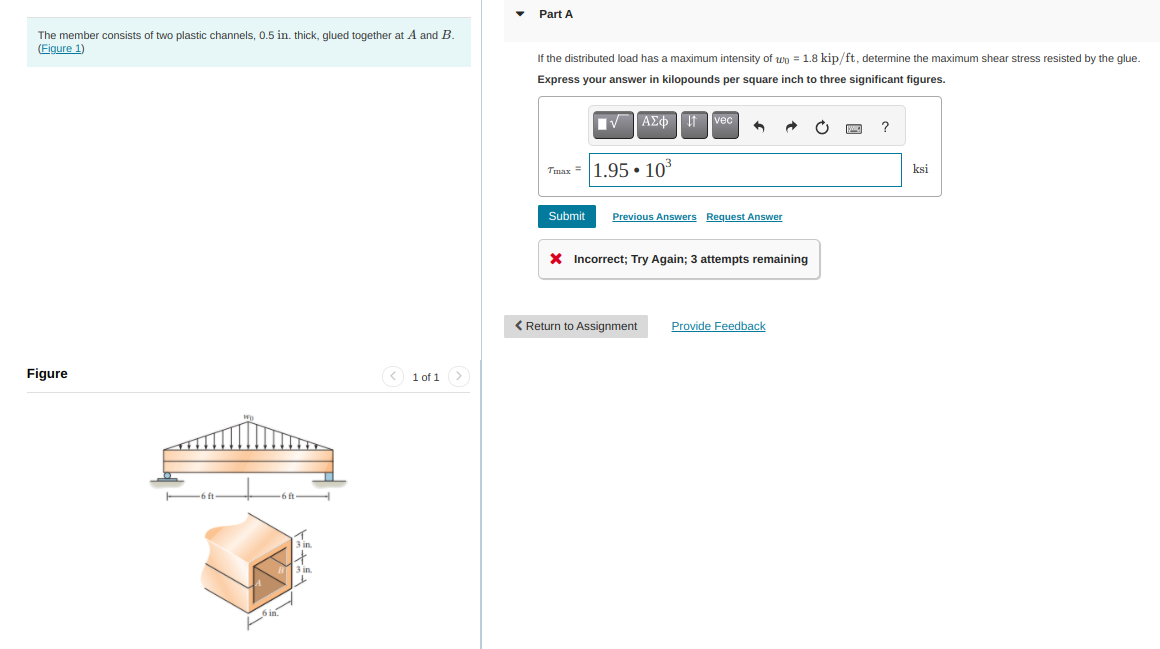Open the Greek symbols AΣφ palette
This screenshot has height=649, width=1160.
tap(657, 124)
